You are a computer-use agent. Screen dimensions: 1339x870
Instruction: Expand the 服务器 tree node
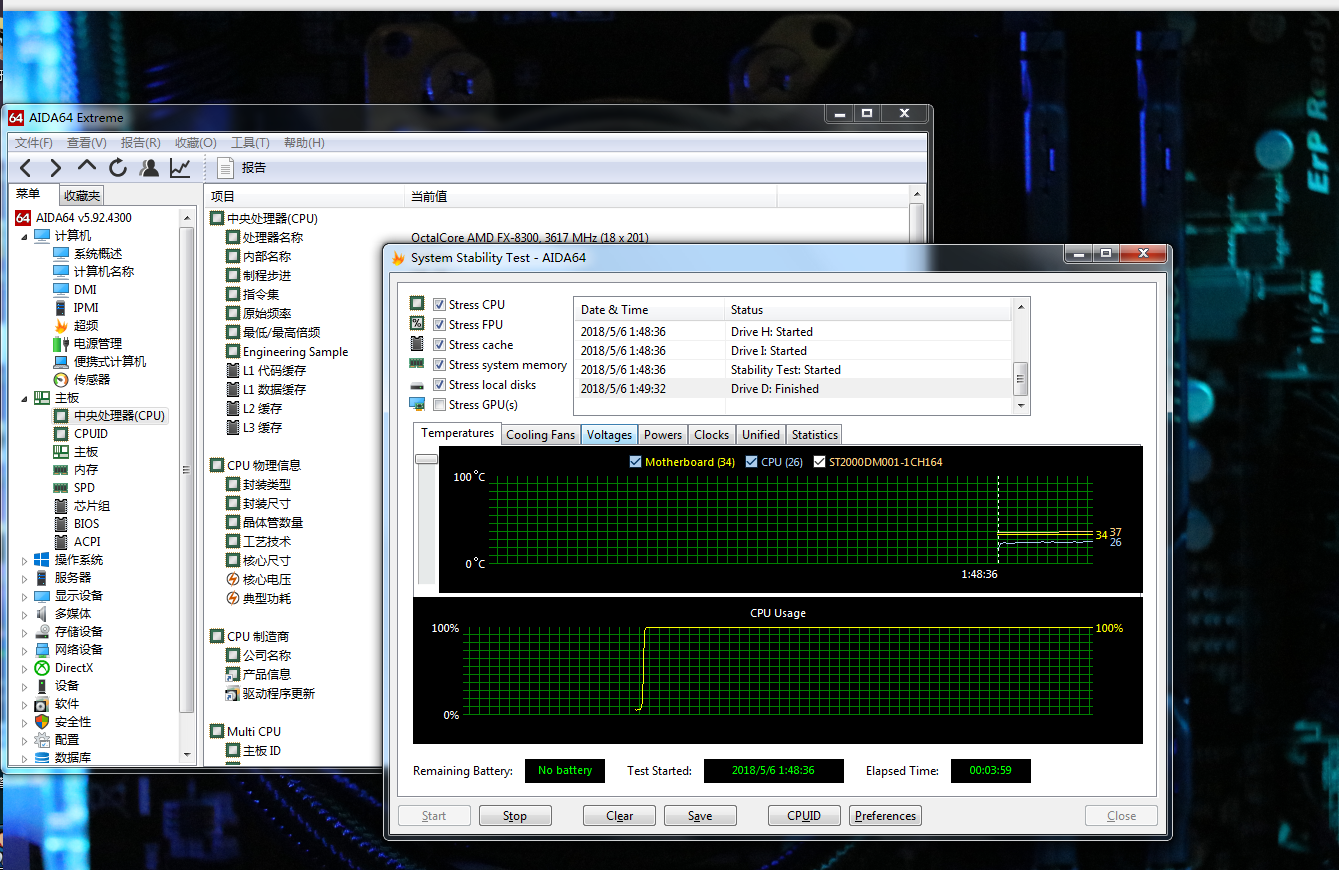click(x=24, y=578)
